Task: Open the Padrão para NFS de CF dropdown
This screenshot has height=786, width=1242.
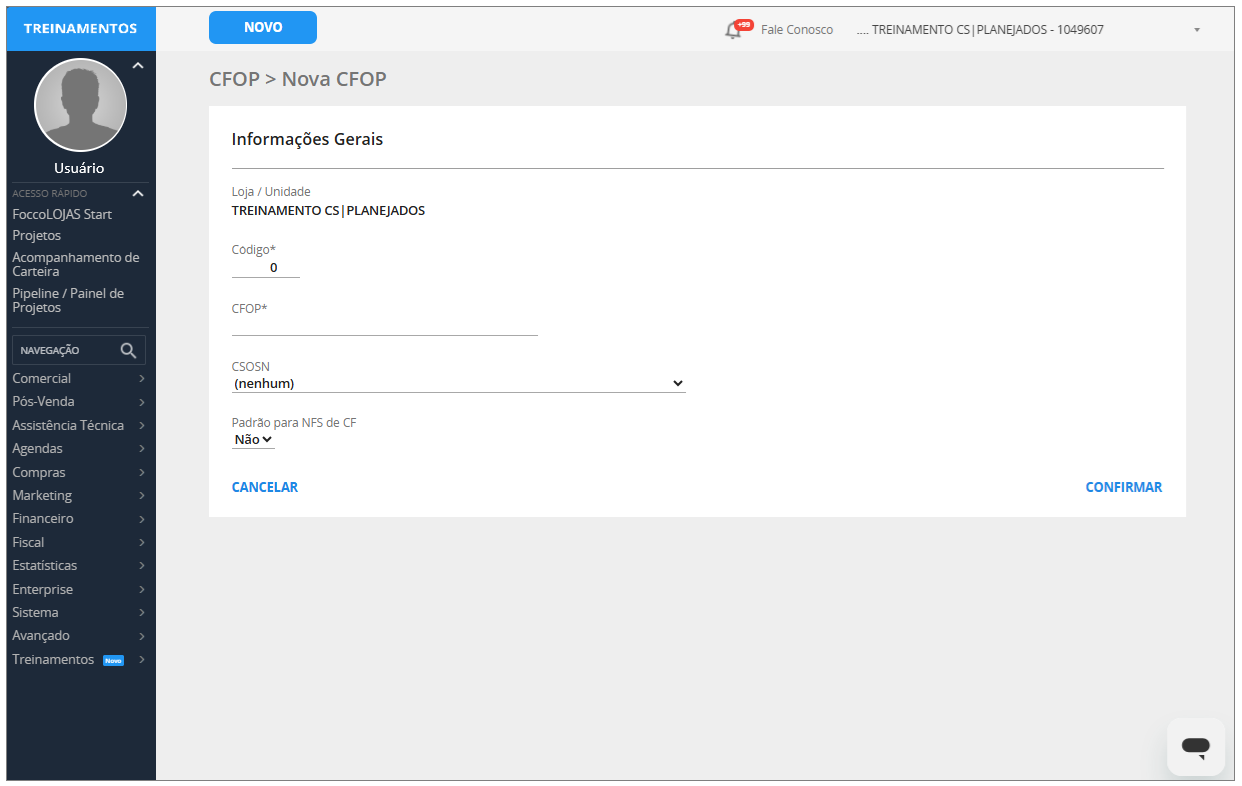Action: (253, 439)
